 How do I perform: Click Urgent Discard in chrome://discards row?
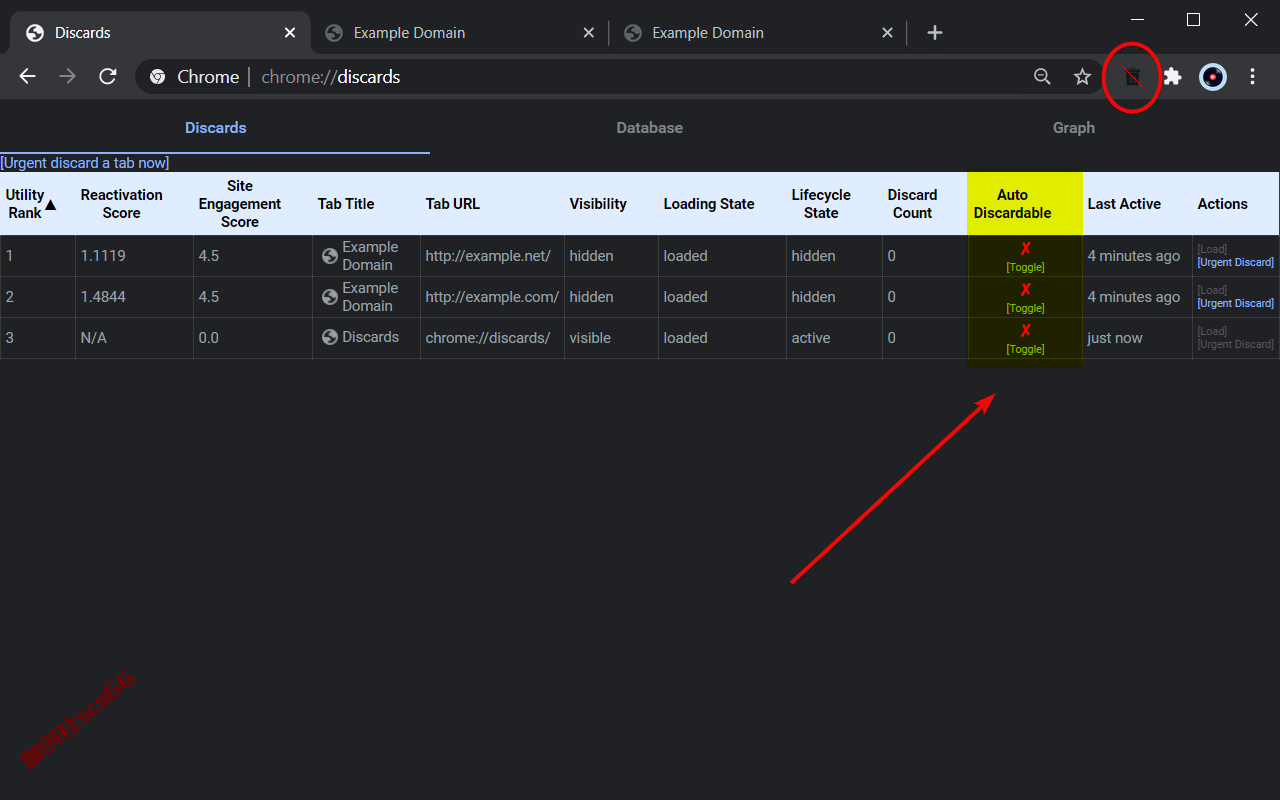1236,345
